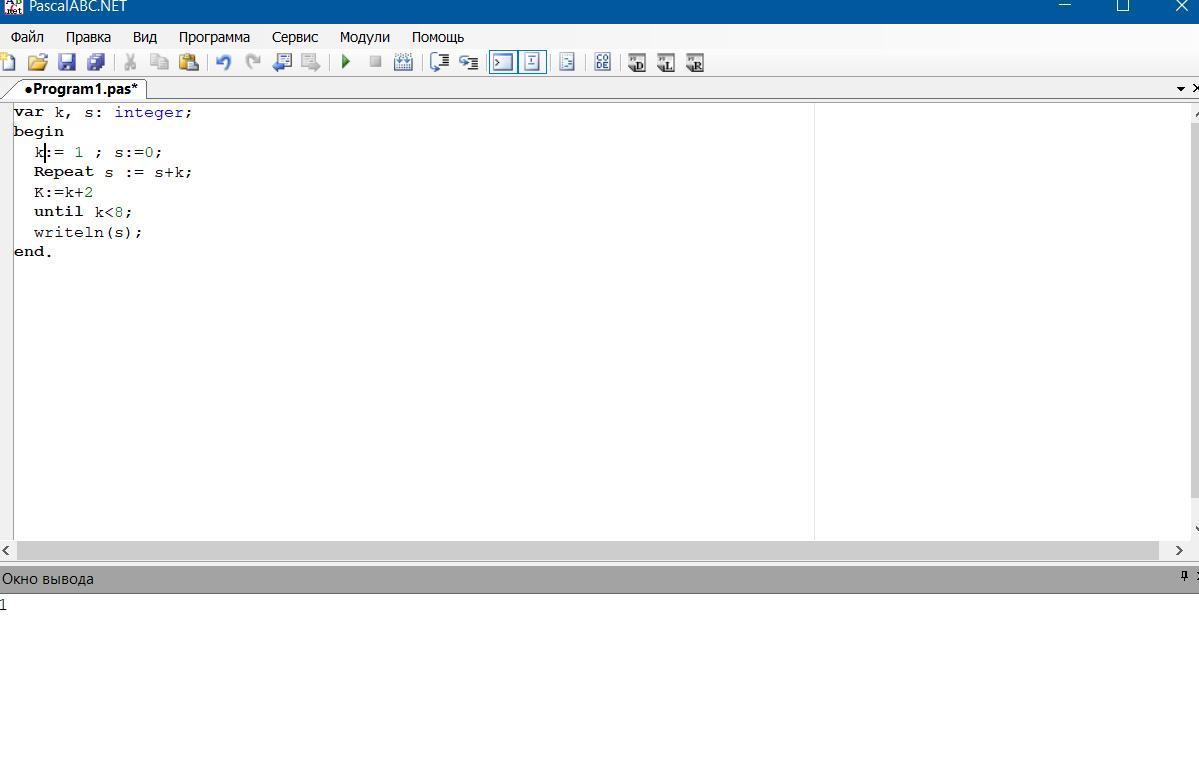Open the Сервис menu
1199x777 pixels.
294,37
